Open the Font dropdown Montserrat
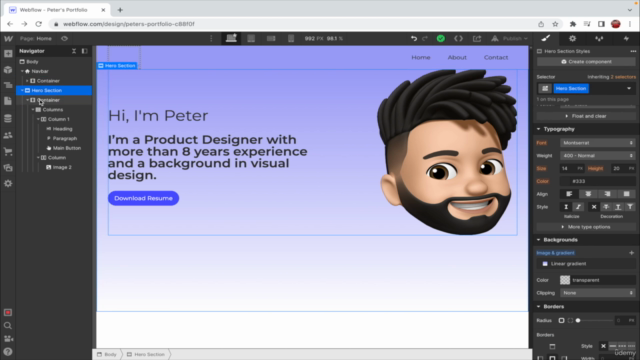The width and height of the screenshot is (640, 360). pyautogui.click(x=598, y=143)
